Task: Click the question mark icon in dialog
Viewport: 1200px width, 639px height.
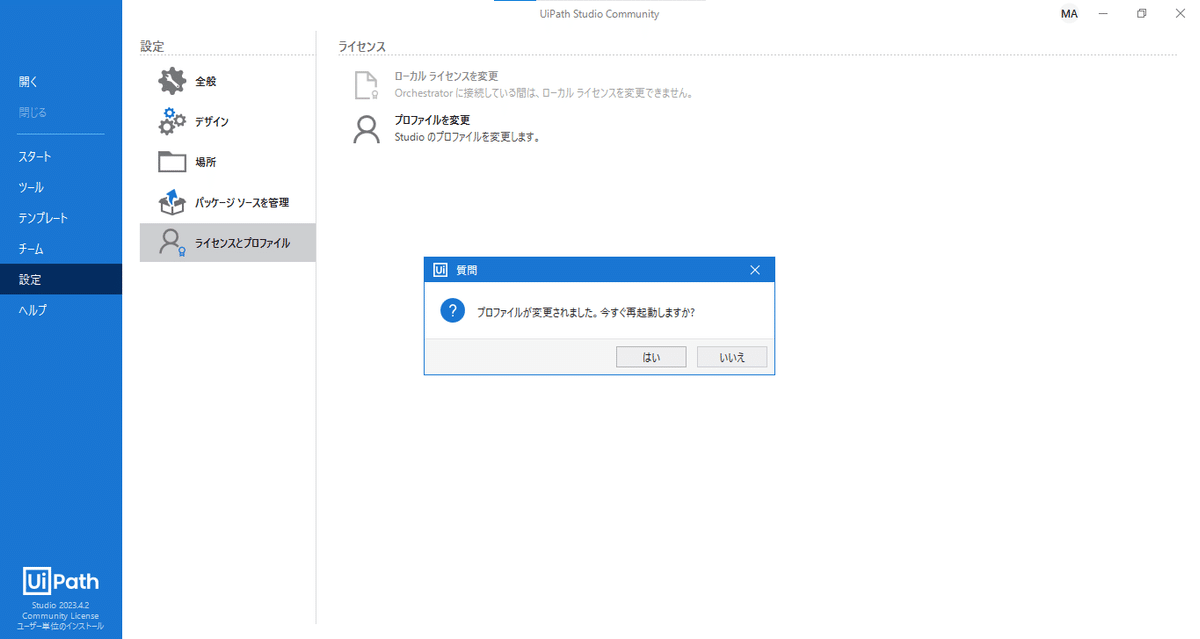Action: point(452,310)
